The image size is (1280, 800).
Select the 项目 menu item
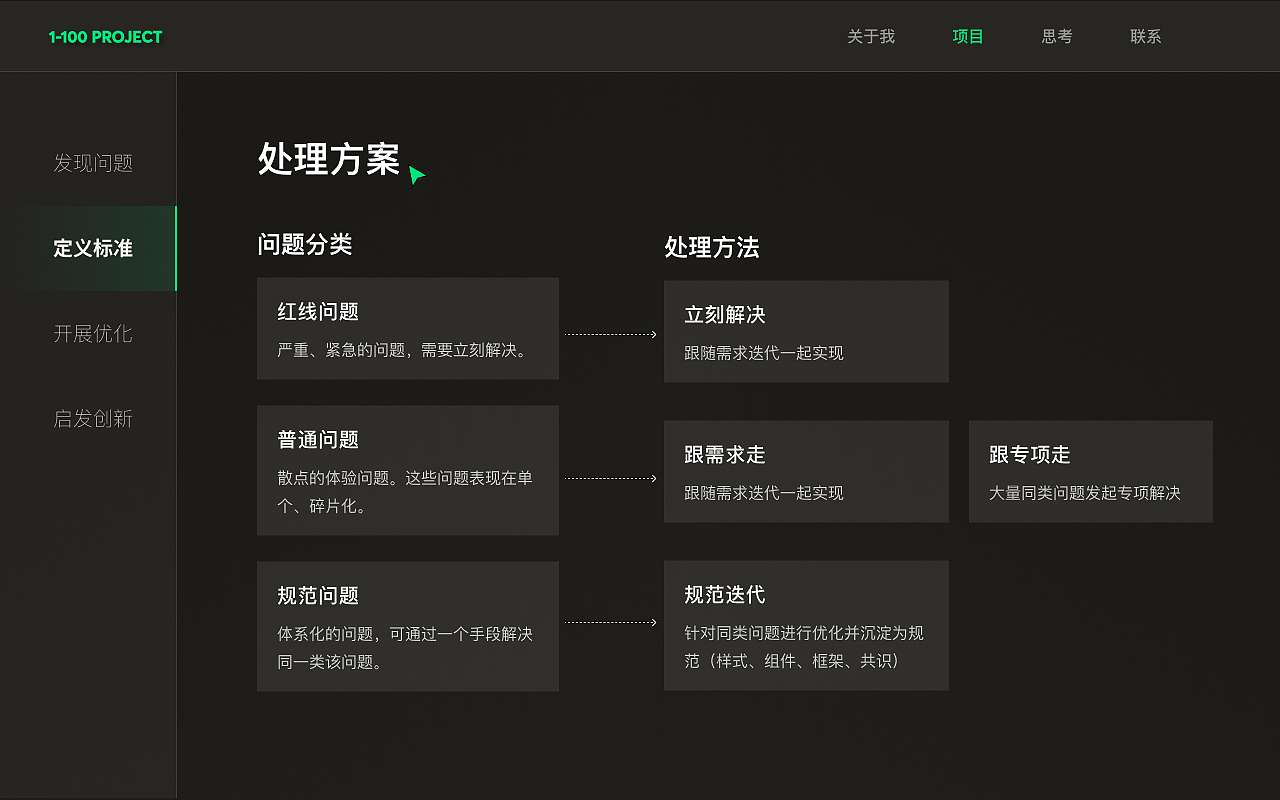coord(968,36)
